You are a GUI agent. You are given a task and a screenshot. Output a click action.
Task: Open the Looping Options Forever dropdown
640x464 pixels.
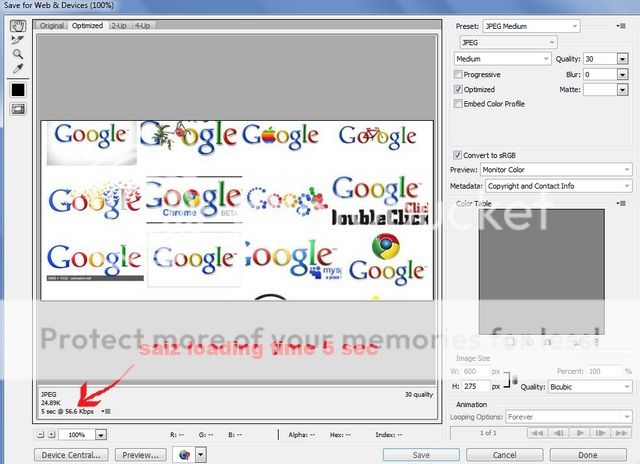568,416
